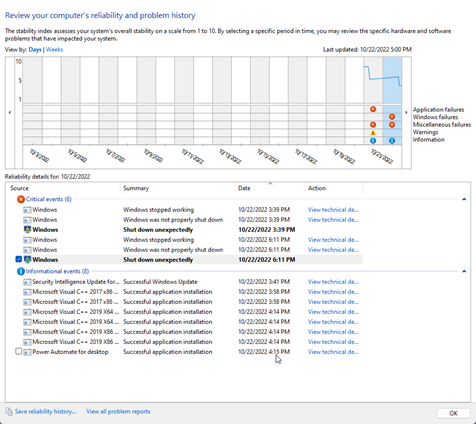Collapse the Critical events group arrow

click(464, 199)
